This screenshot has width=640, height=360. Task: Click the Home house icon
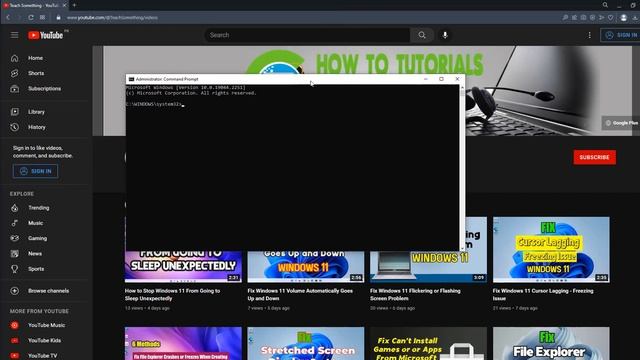[x=15, y=58]
